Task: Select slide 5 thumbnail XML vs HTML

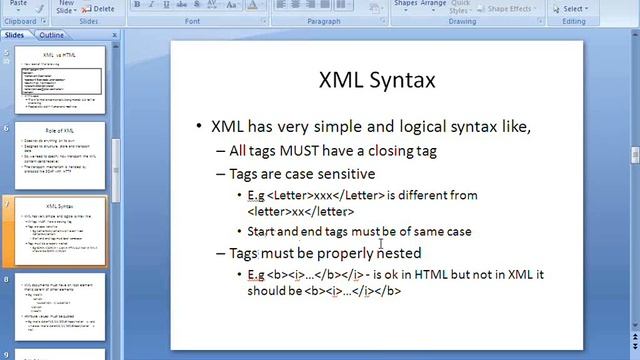Action: [60, 80]
